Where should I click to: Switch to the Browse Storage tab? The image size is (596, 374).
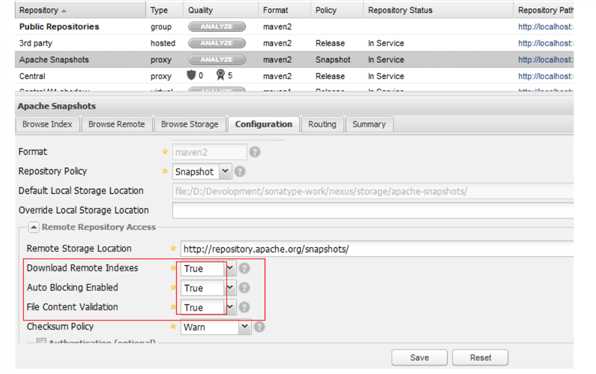(x=189, y=124)
